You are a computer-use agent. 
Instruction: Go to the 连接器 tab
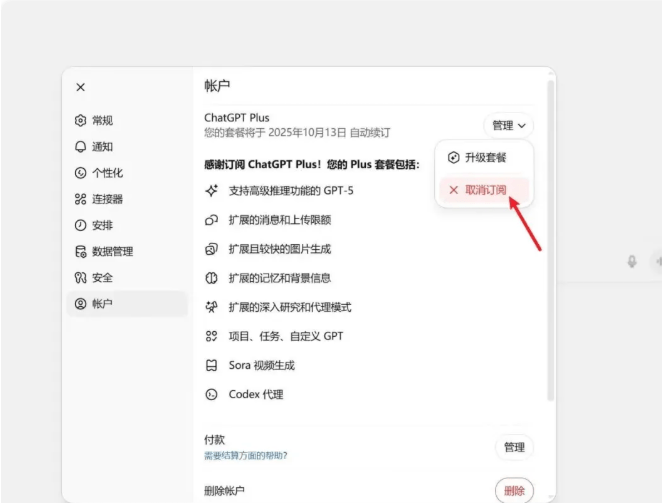click(x=127, y=199)
